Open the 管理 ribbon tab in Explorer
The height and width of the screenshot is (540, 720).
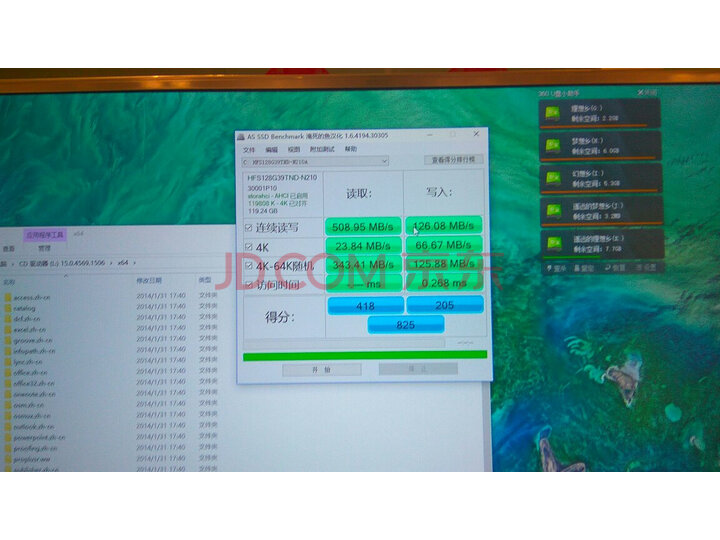pos(45,248)
